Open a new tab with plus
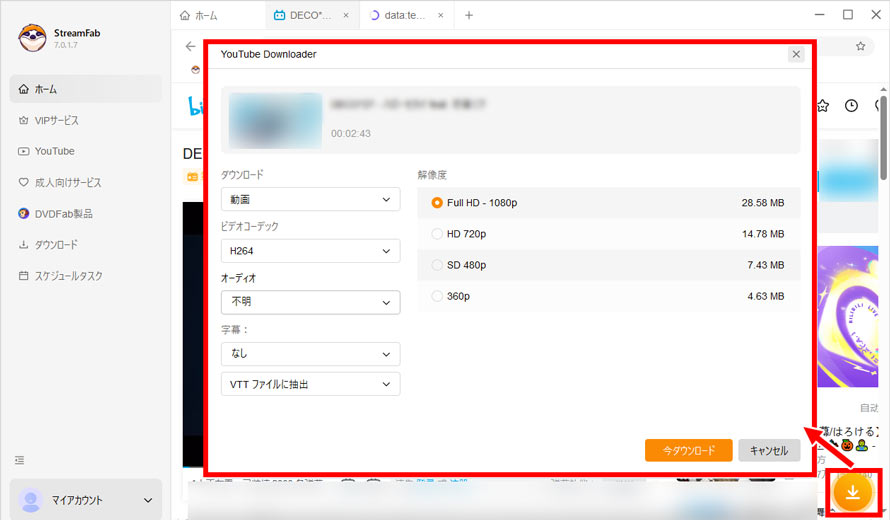890x520 pixels. (x=469, y=15)
